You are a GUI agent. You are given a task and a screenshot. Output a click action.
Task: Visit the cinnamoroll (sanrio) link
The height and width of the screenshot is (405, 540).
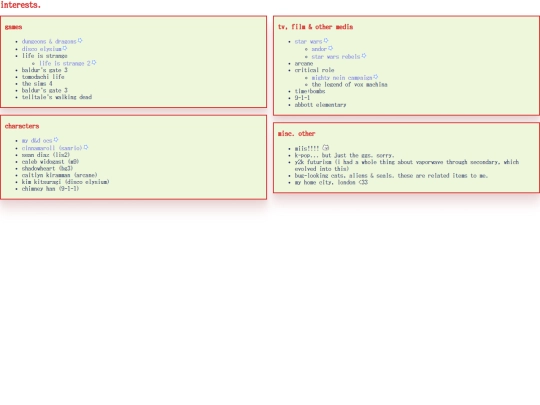pos(52,148)
